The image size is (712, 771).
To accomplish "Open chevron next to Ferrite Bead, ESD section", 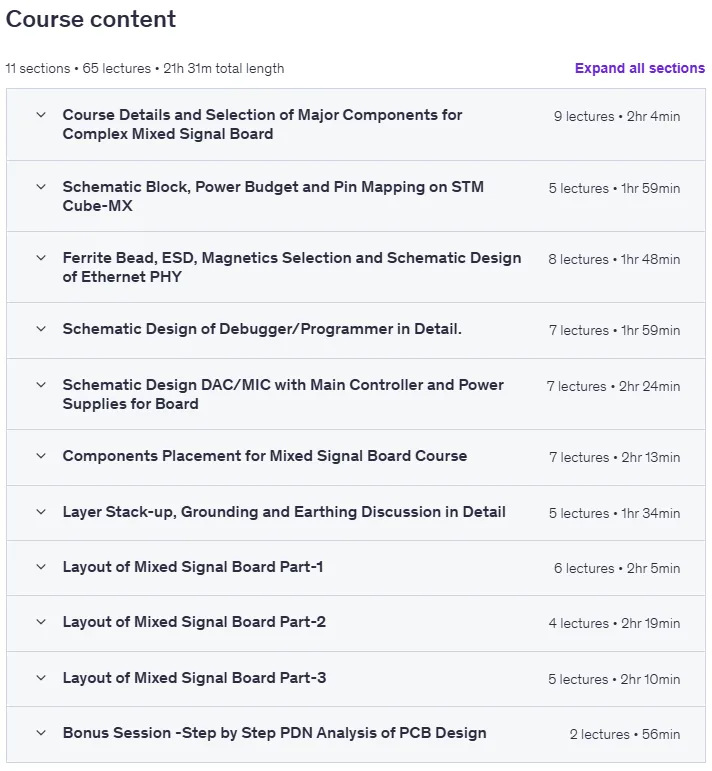I will pos(41,258).
